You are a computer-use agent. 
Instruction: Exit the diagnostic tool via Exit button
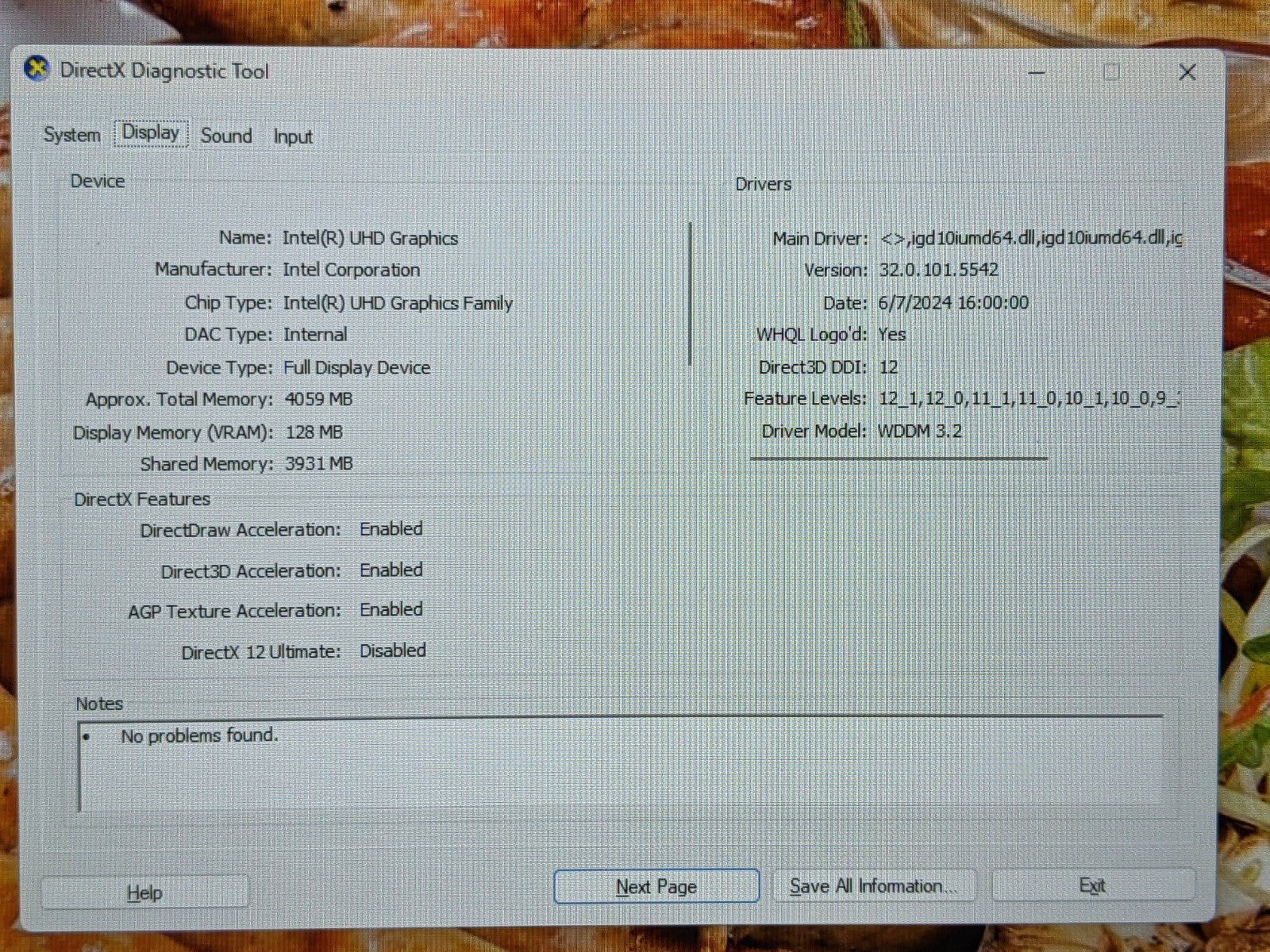tap(1092, 885)
